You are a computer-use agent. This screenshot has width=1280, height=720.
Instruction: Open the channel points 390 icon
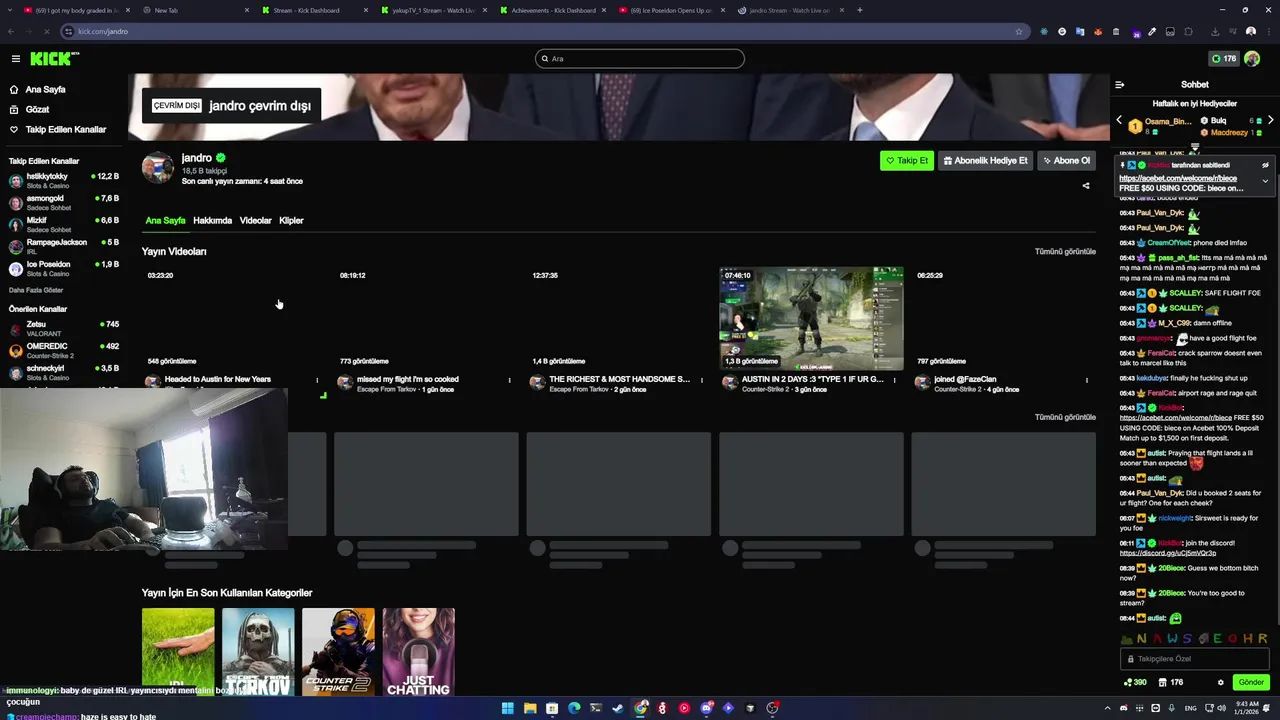tap(1135, 682)
